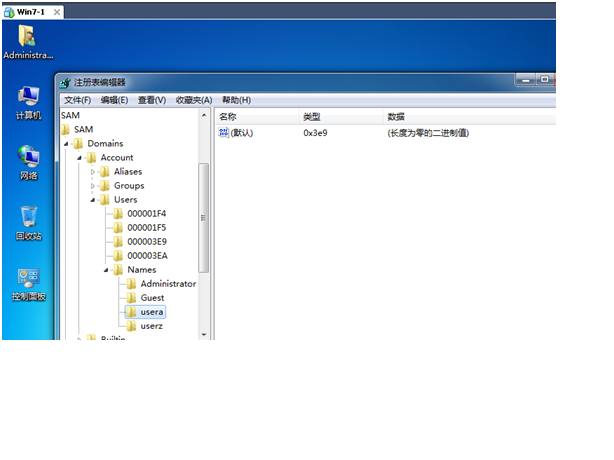Sort by the 名称 column header
Screen dimensions: 614x460
pyautogui.click(x=257, y=117)
